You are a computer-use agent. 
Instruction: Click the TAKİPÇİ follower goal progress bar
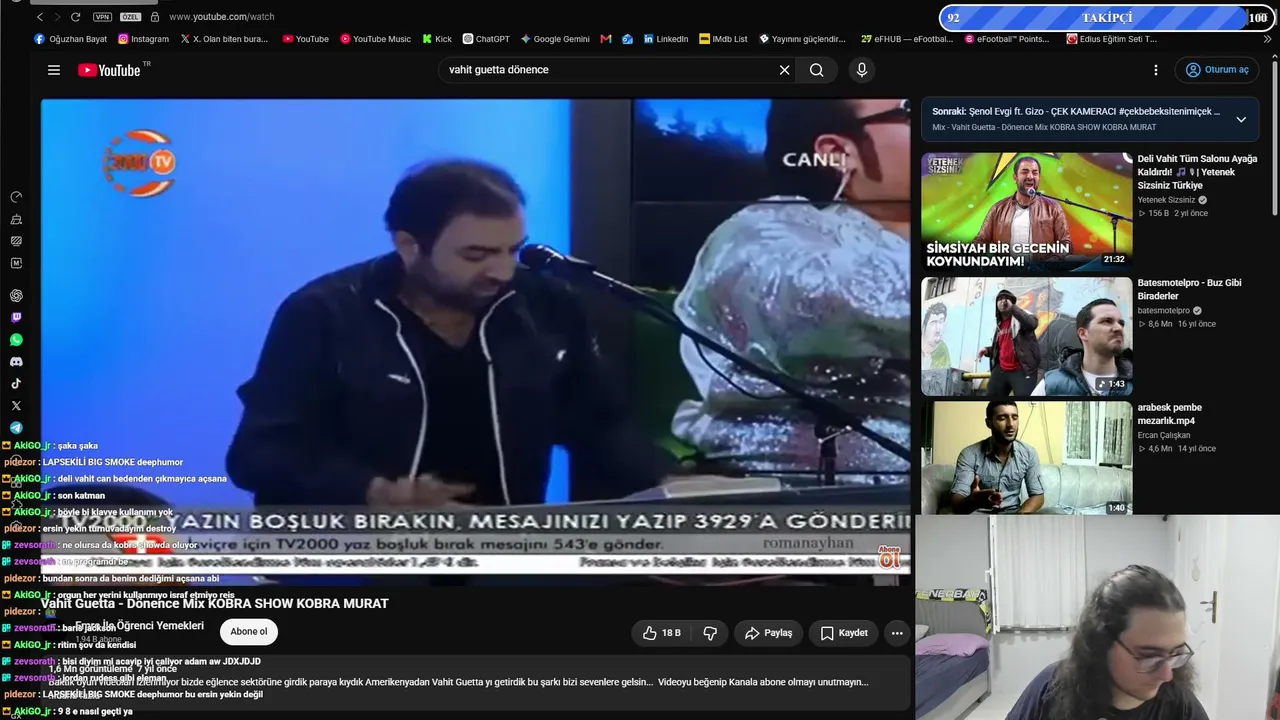pyautogui.click(x=1107, y=18)
